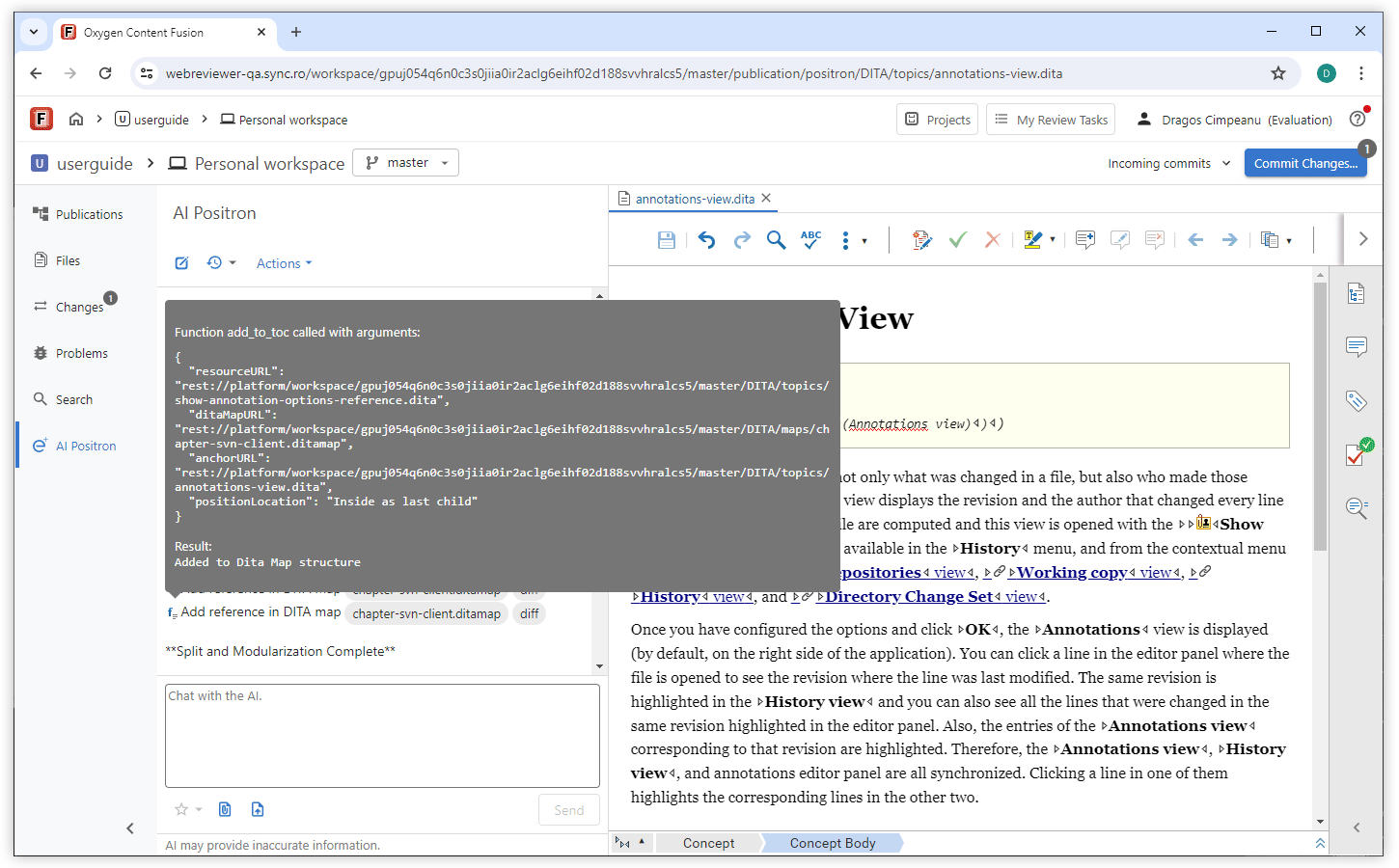The width and height of the screenshot is (1399, 868).
Task: Add a new comment
Action: [x=1085, y=240]
